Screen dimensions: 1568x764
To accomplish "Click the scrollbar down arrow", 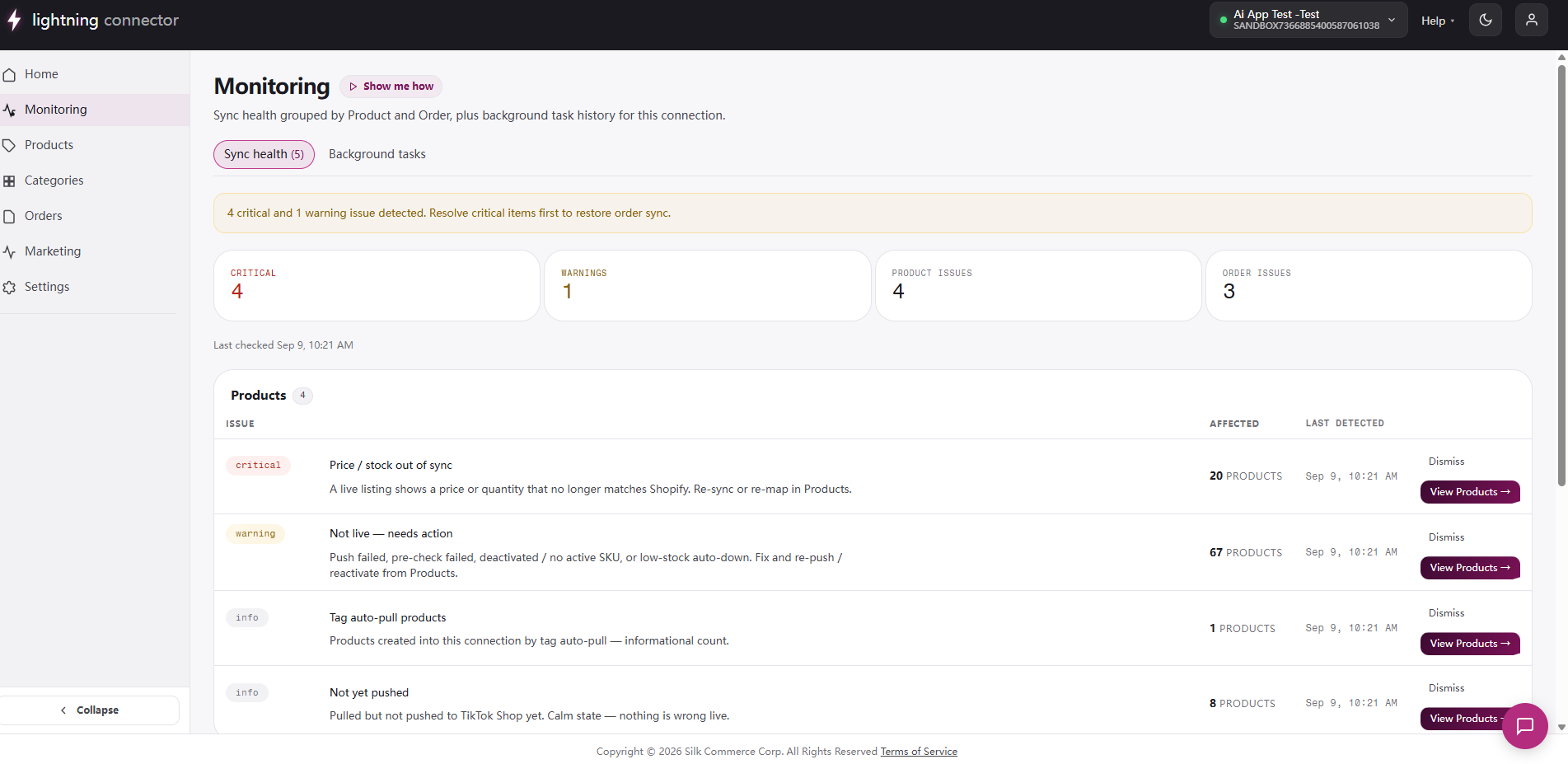I will (1561, 728).
